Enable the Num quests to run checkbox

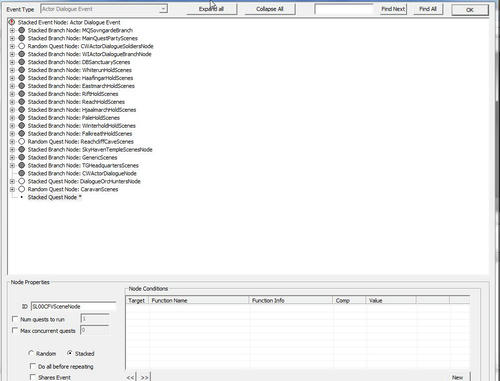point(15,319)
